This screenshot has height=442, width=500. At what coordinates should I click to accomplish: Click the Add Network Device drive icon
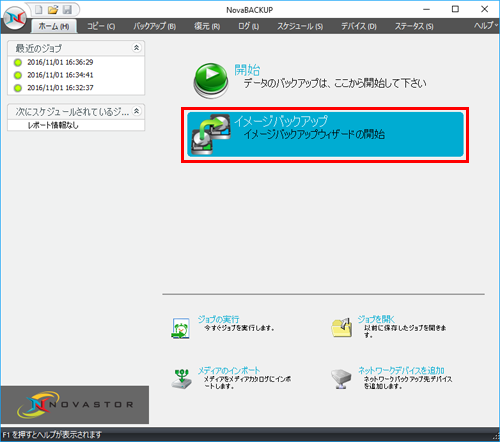[x=341, y=379]
